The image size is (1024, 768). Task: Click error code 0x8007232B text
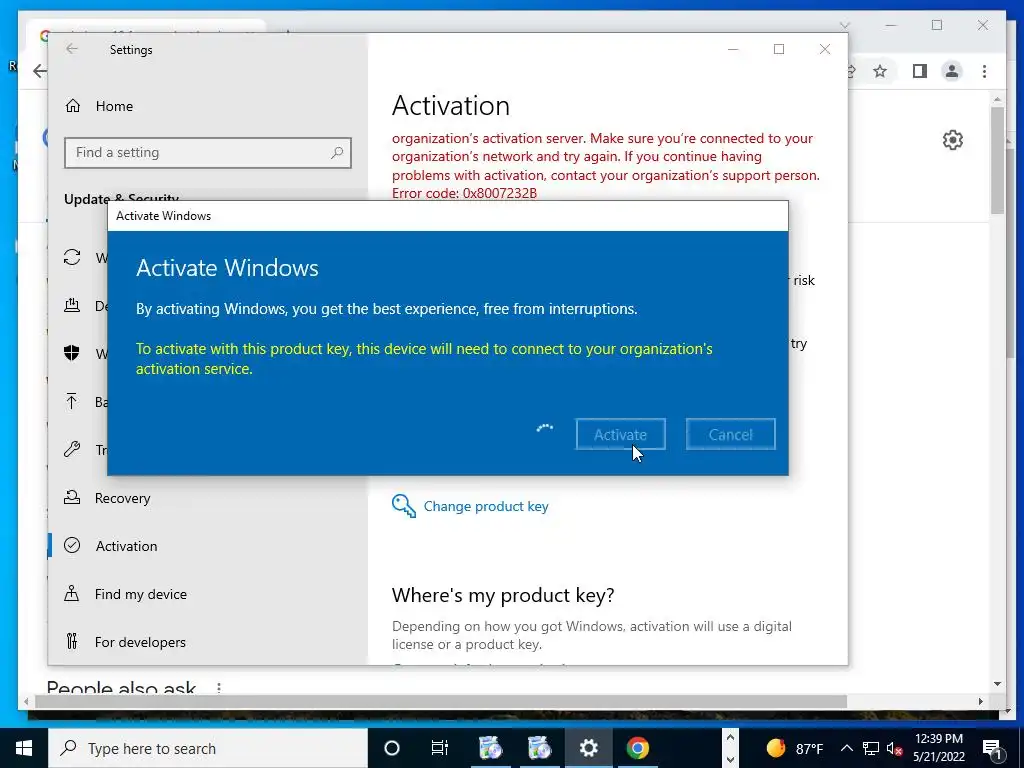click(x=464, y=193)
